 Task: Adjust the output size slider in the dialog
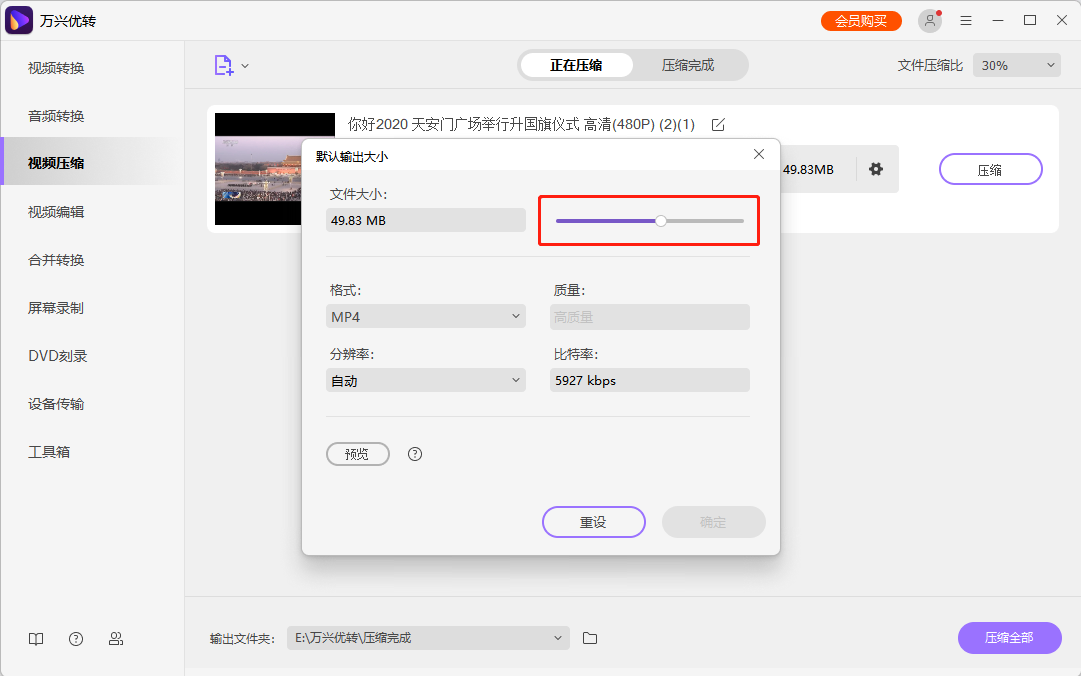coord(661,219)
